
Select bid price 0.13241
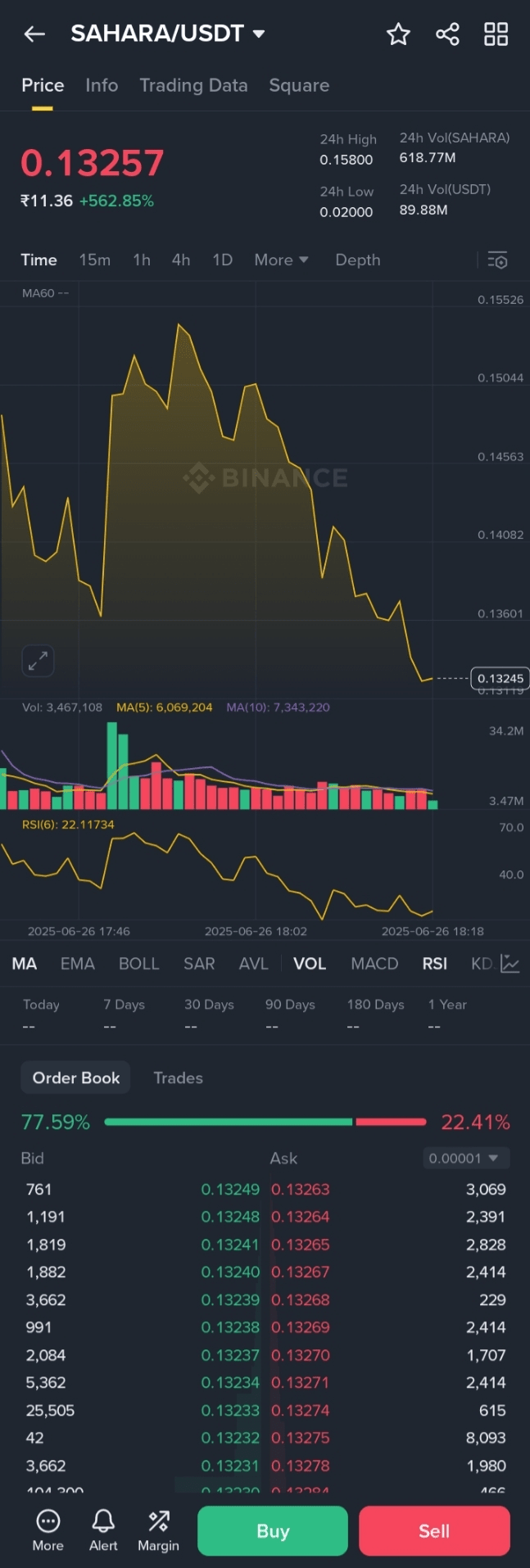pos(230,1245)
